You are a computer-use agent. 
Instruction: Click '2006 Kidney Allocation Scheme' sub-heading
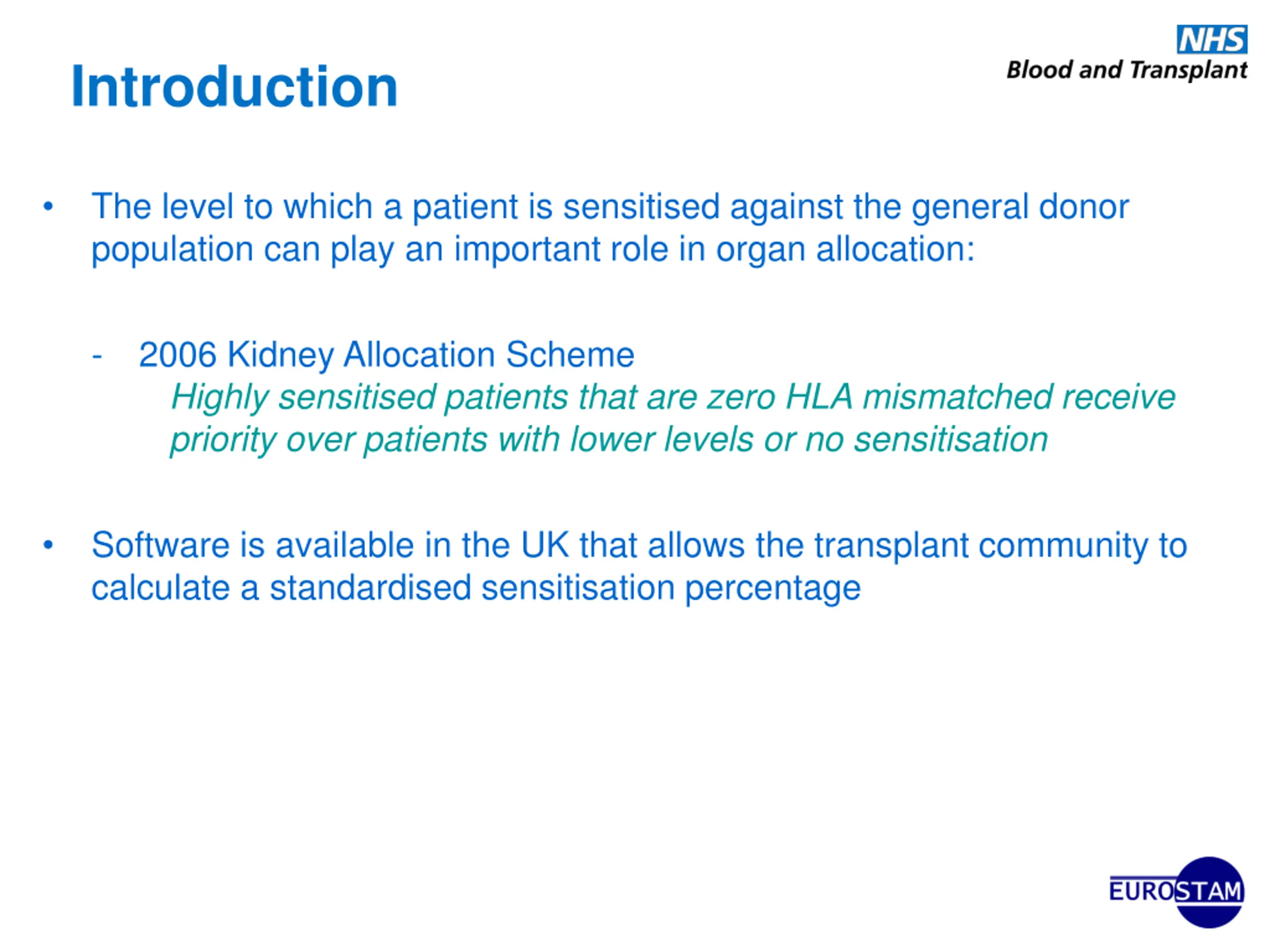(386, 355)
